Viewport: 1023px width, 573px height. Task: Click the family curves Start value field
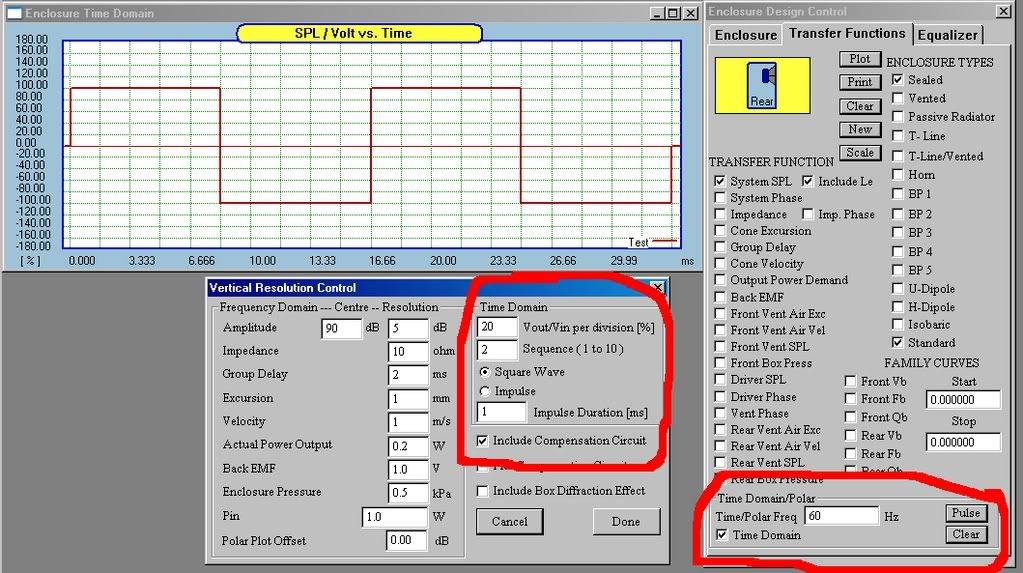[x=963, y=399]
